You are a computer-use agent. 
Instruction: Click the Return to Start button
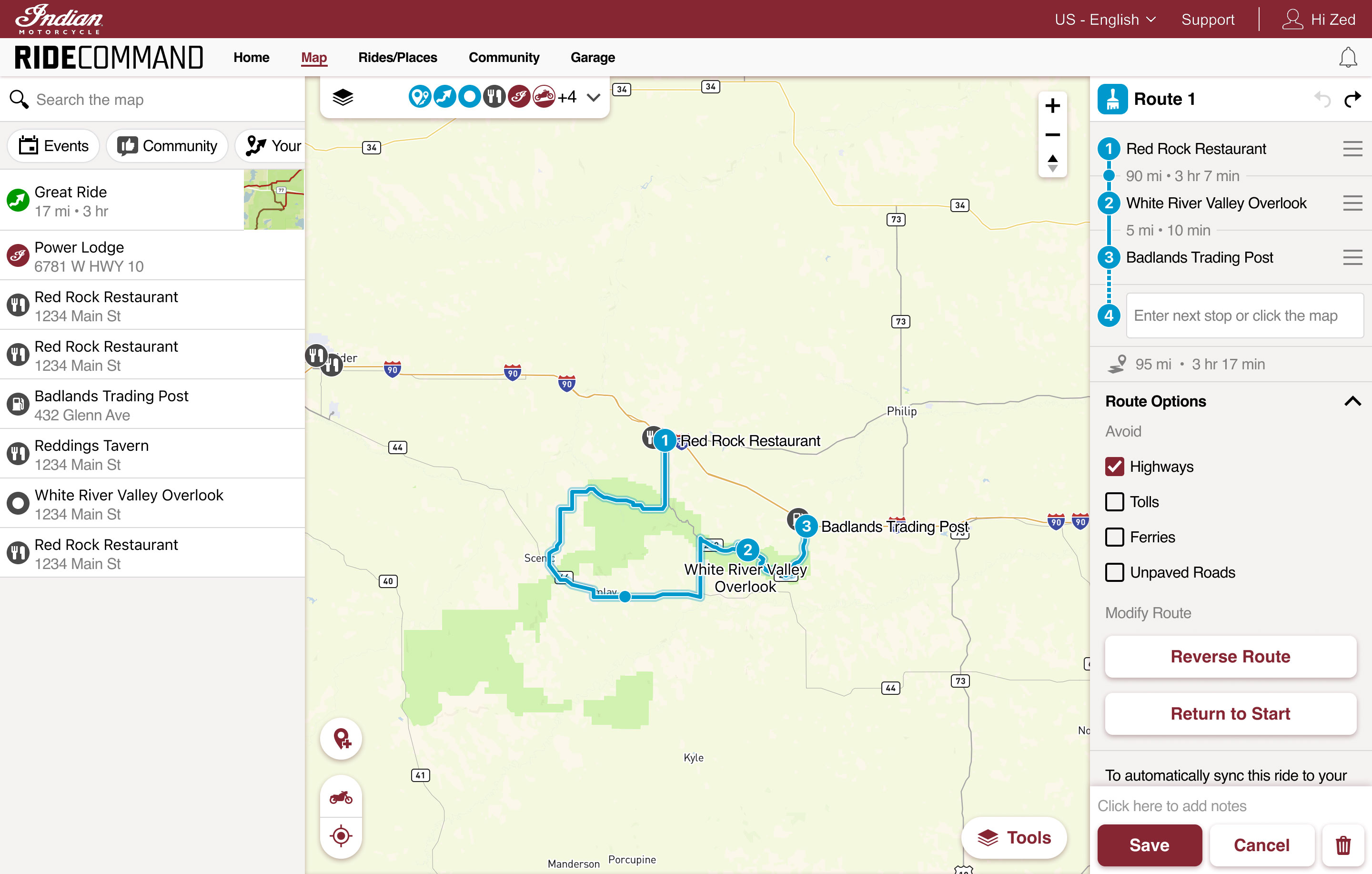point(1230,713)
